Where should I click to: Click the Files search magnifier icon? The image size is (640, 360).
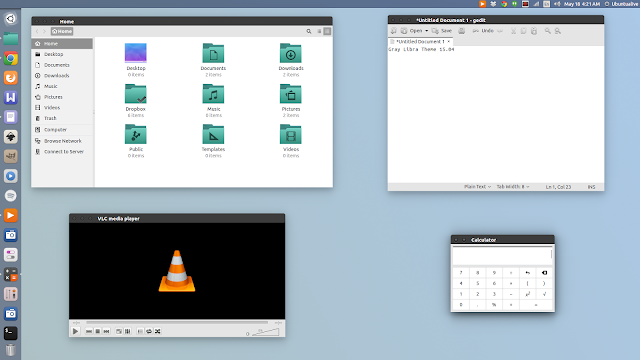coord(309,31)
